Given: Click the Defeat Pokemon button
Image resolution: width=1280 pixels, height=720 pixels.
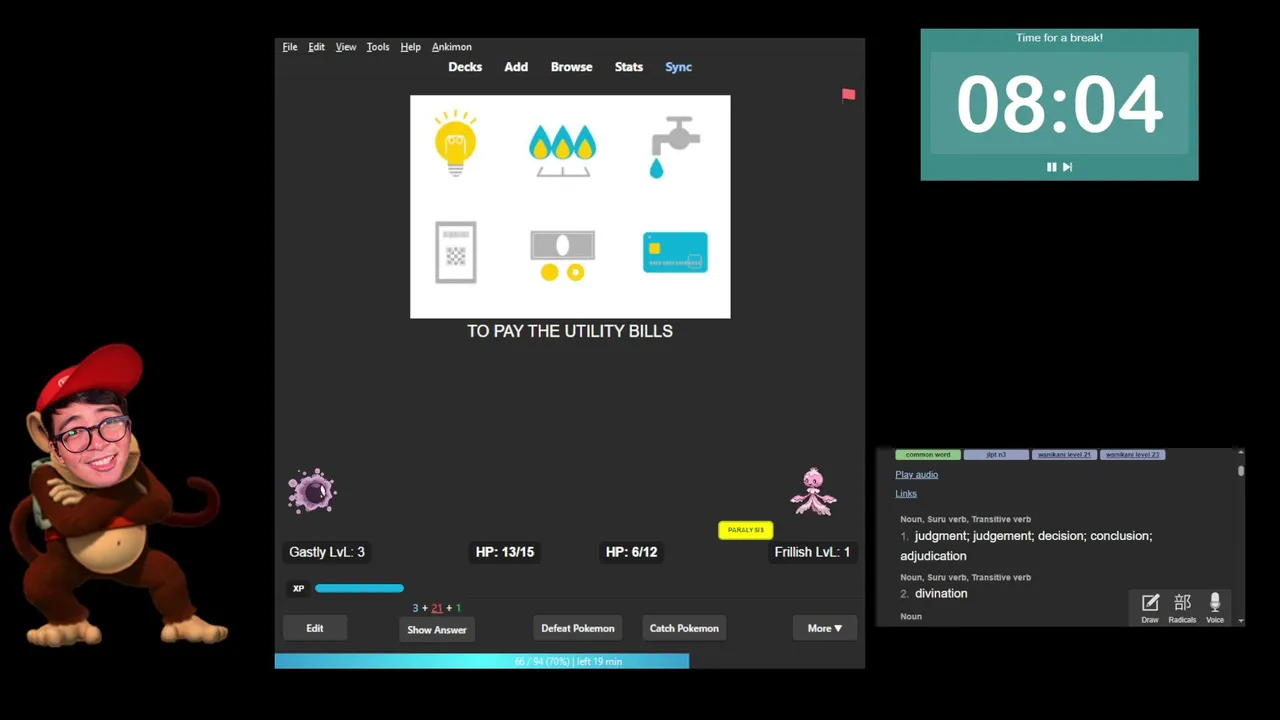Looking at the screenshot, I should point(578,628).
